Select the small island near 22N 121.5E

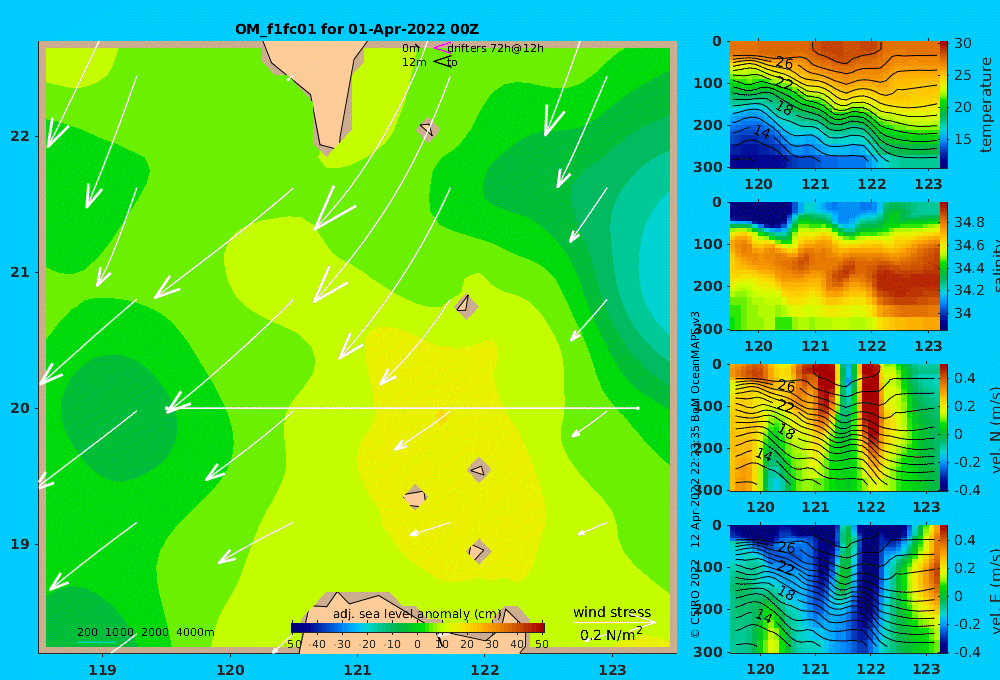428,129
